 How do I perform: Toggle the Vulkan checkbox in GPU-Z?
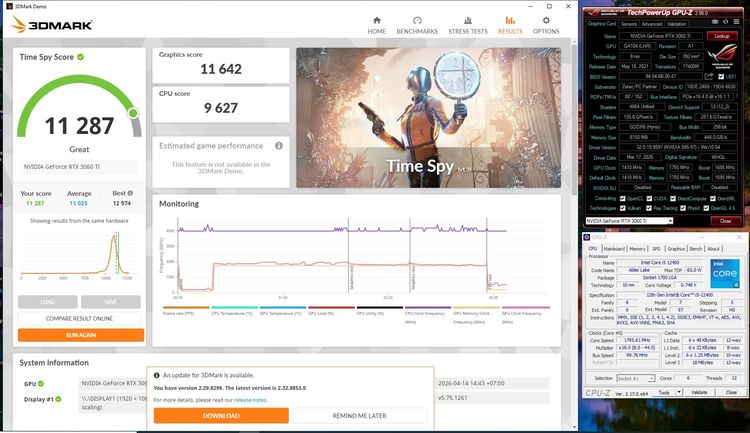pyautogui.click(x=622, y=208)
